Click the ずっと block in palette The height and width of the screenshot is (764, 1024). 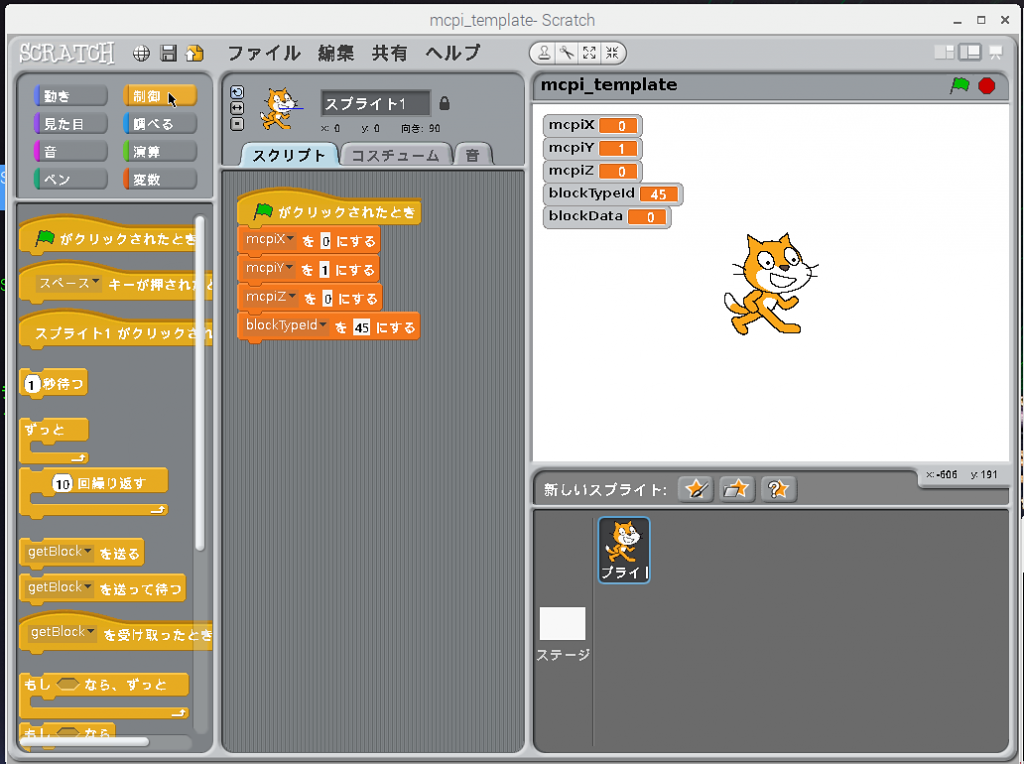pyautogui.click(x=54, y=441)
